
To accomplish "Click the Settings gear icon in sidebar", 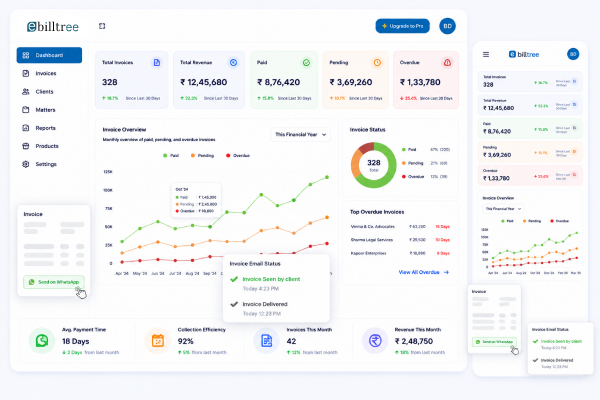I will tap(26, 164).
